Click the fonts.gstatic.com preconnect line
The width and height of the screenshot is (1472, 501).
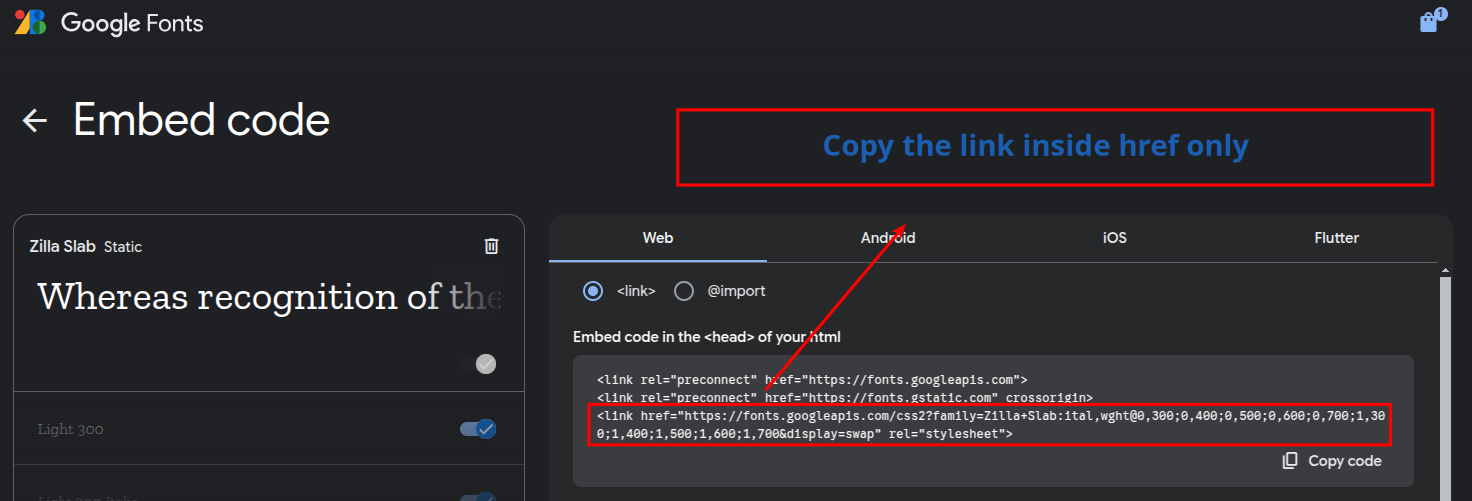pos(844,397)
